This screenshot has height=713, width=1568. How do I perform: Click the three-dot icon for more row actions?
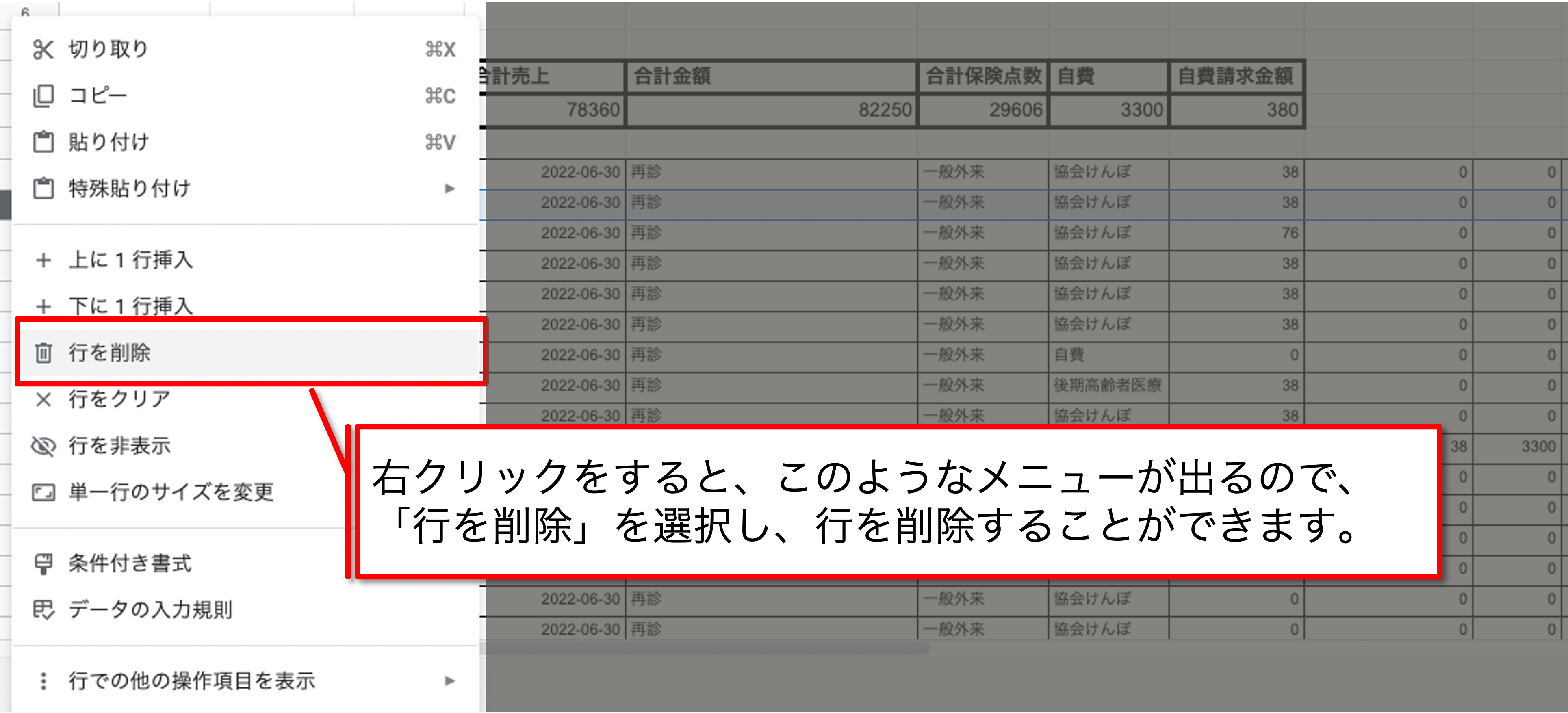(43, 681)
